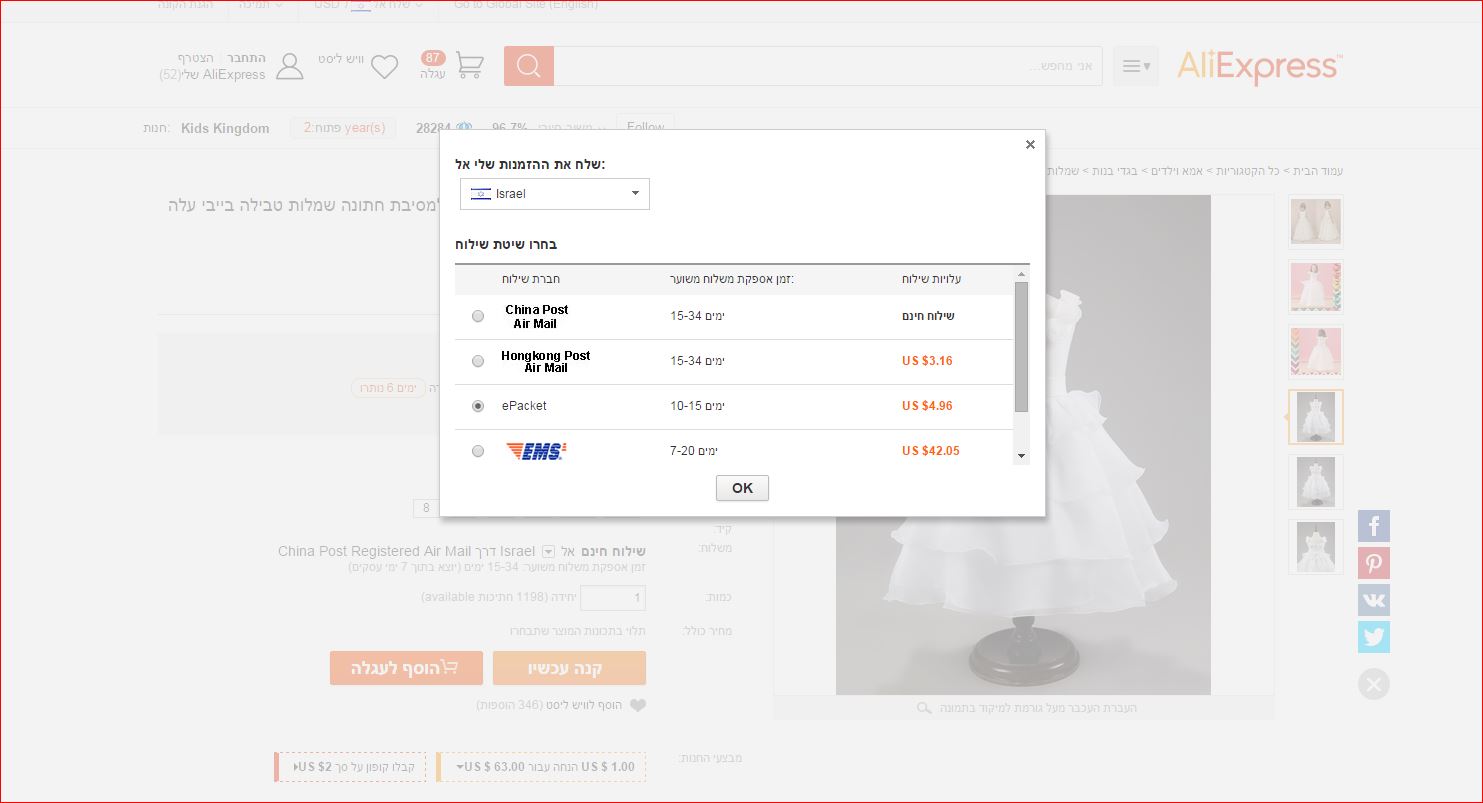This screenshot has width=1483, height=803.
Task: Click the China Post Air Mail label
Action: click(x=536, y=317)
